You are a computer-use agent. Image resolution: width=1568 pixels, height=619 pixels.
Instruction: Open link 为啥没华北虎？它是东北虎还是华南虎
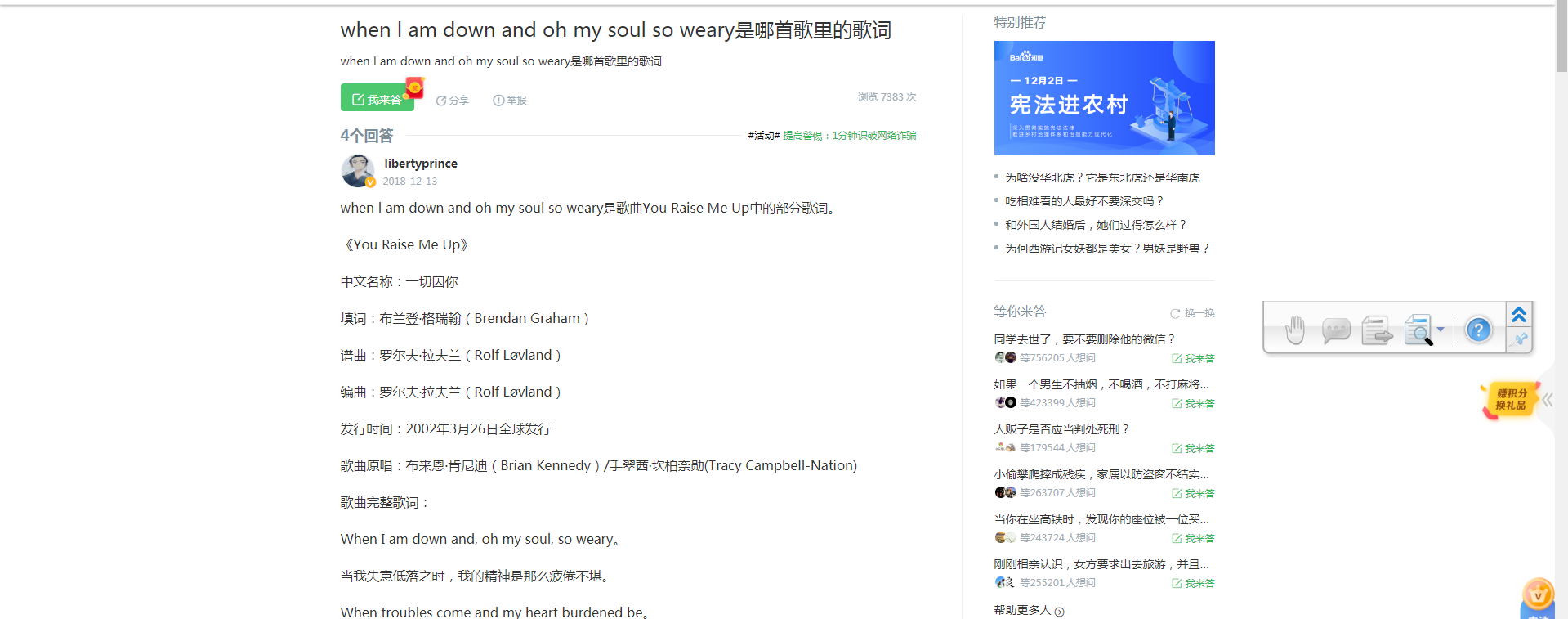pos(1102,177)
